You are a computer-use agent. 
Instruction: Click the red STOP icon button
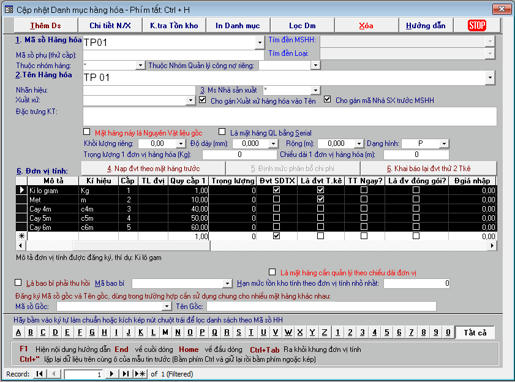(477, 25)
